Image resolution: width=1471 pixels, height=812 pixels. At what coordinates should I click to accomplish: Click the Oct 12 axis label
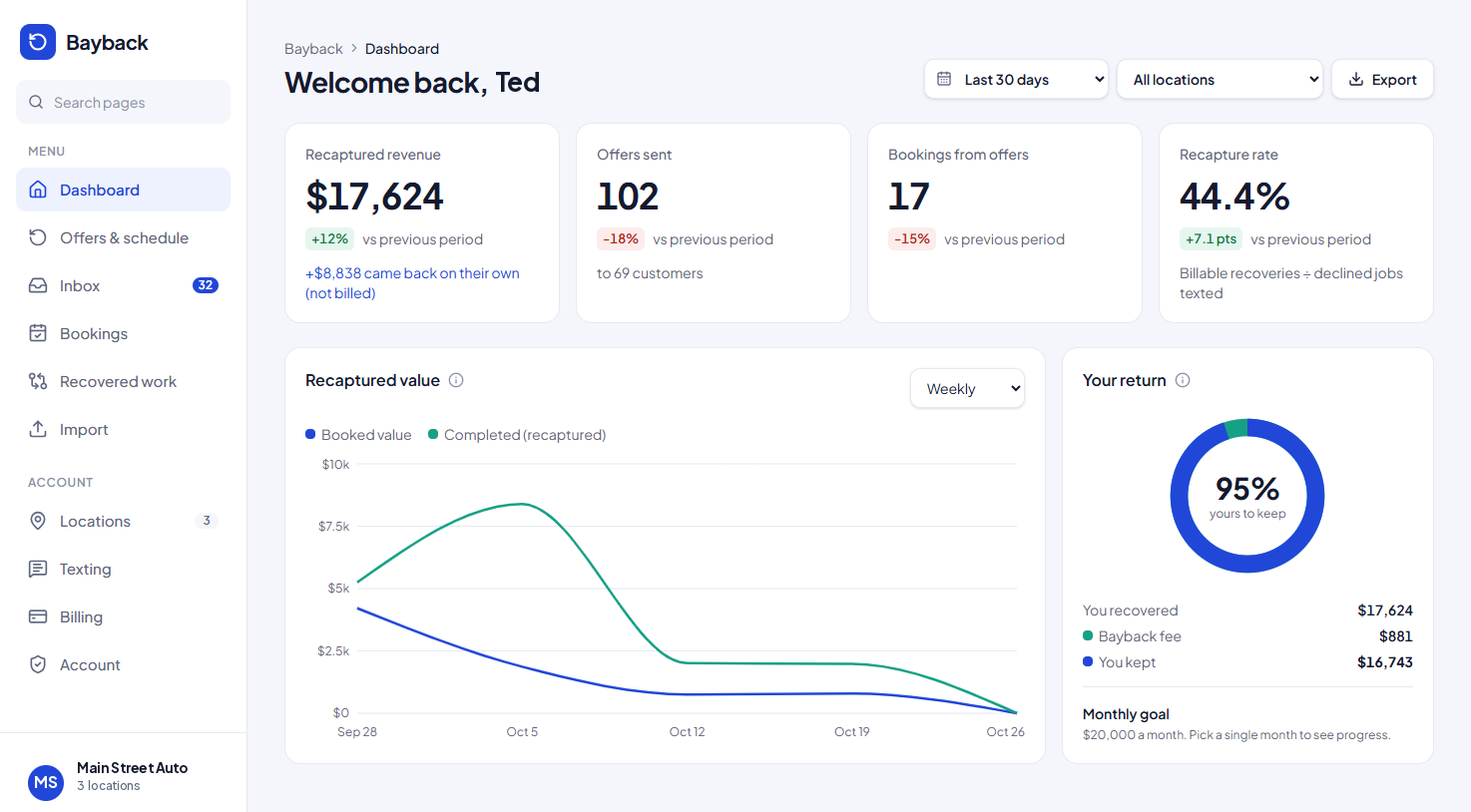[x=687, y=731]
